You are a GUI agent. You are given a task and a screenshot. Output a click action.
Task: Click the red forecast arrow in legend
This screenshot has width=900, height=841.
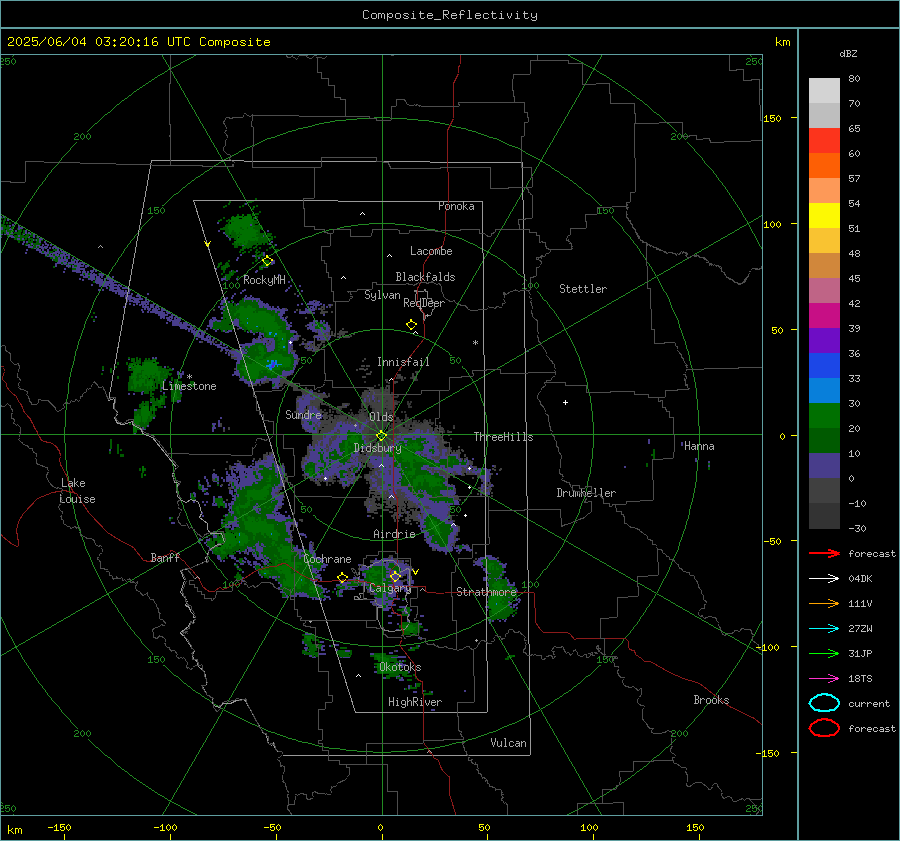[824, 553]
